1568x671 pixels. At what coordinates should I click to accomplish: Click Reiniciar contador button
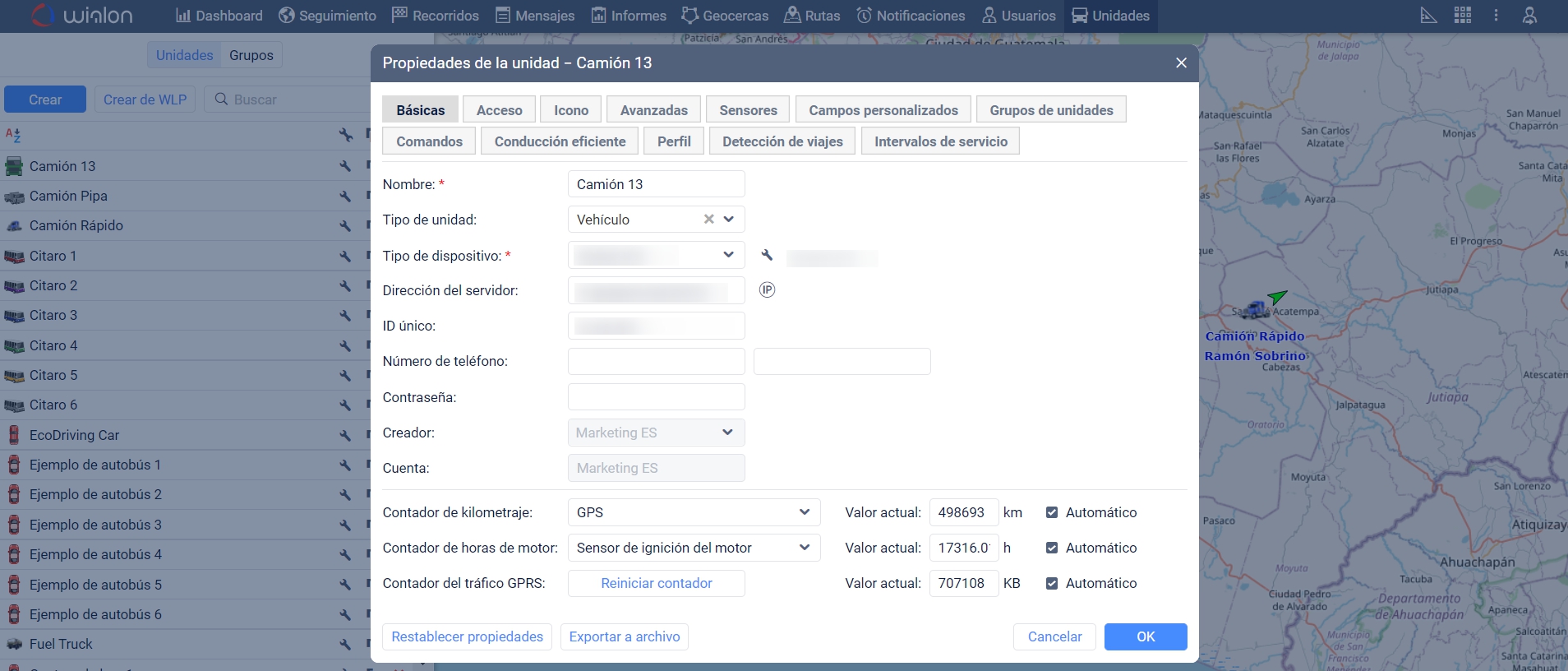coord(656,583)
